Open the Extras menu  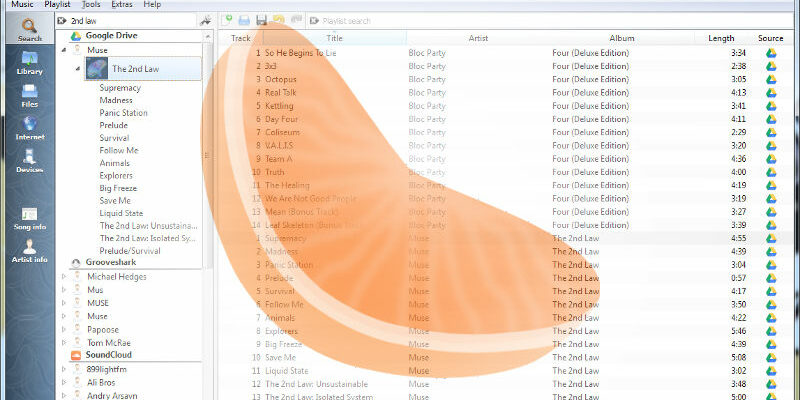[x=121, y=5]
